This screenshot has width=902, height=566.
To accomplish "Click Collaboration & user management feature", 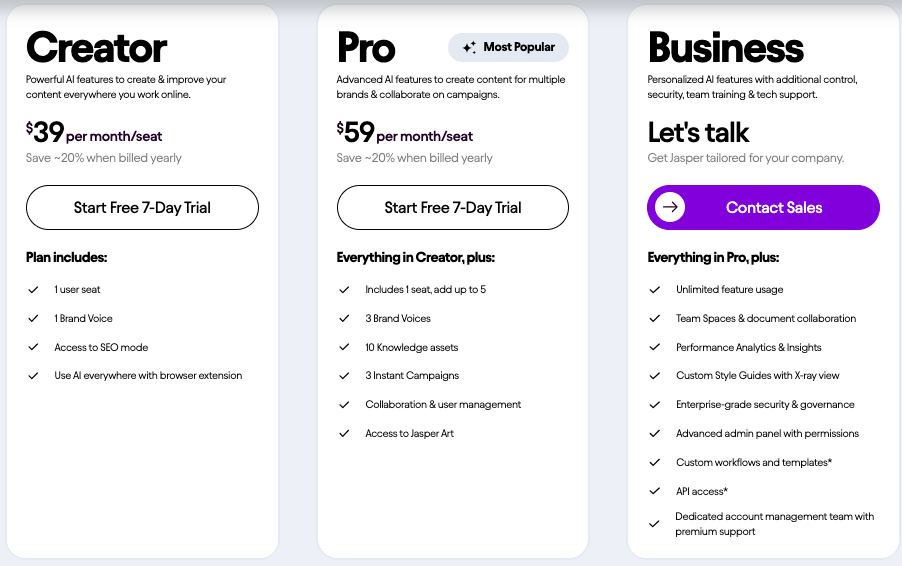I will point(443,404).
